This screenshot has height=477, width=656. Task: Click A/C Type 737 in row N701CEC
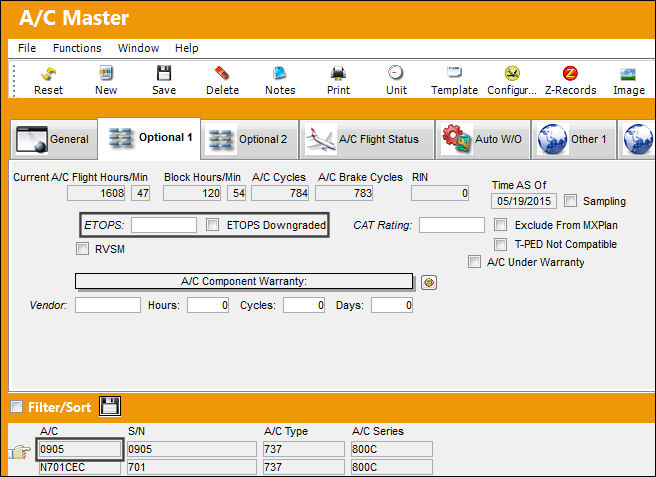click(304, 467)
